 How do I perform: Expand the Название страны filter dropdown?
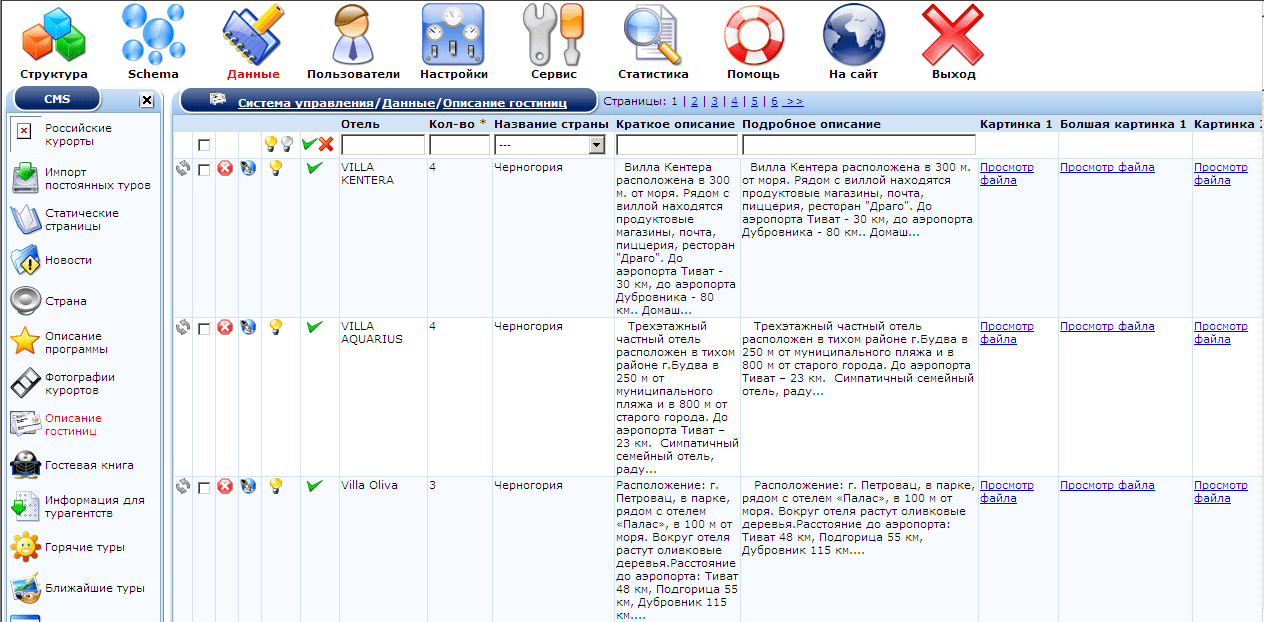pos(598,146)
